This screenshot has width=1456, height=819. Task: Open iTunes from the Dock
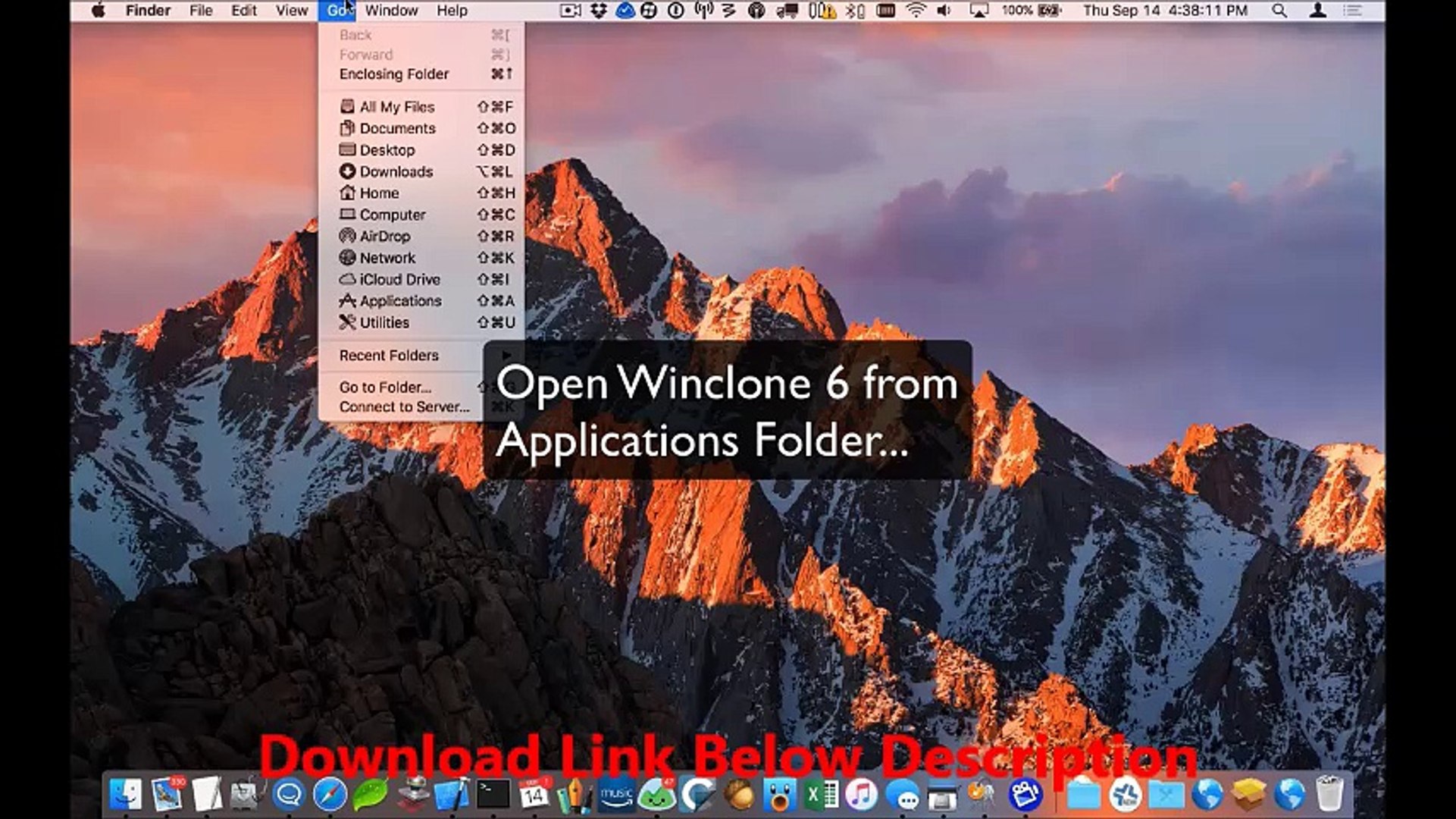click(861, 795)
